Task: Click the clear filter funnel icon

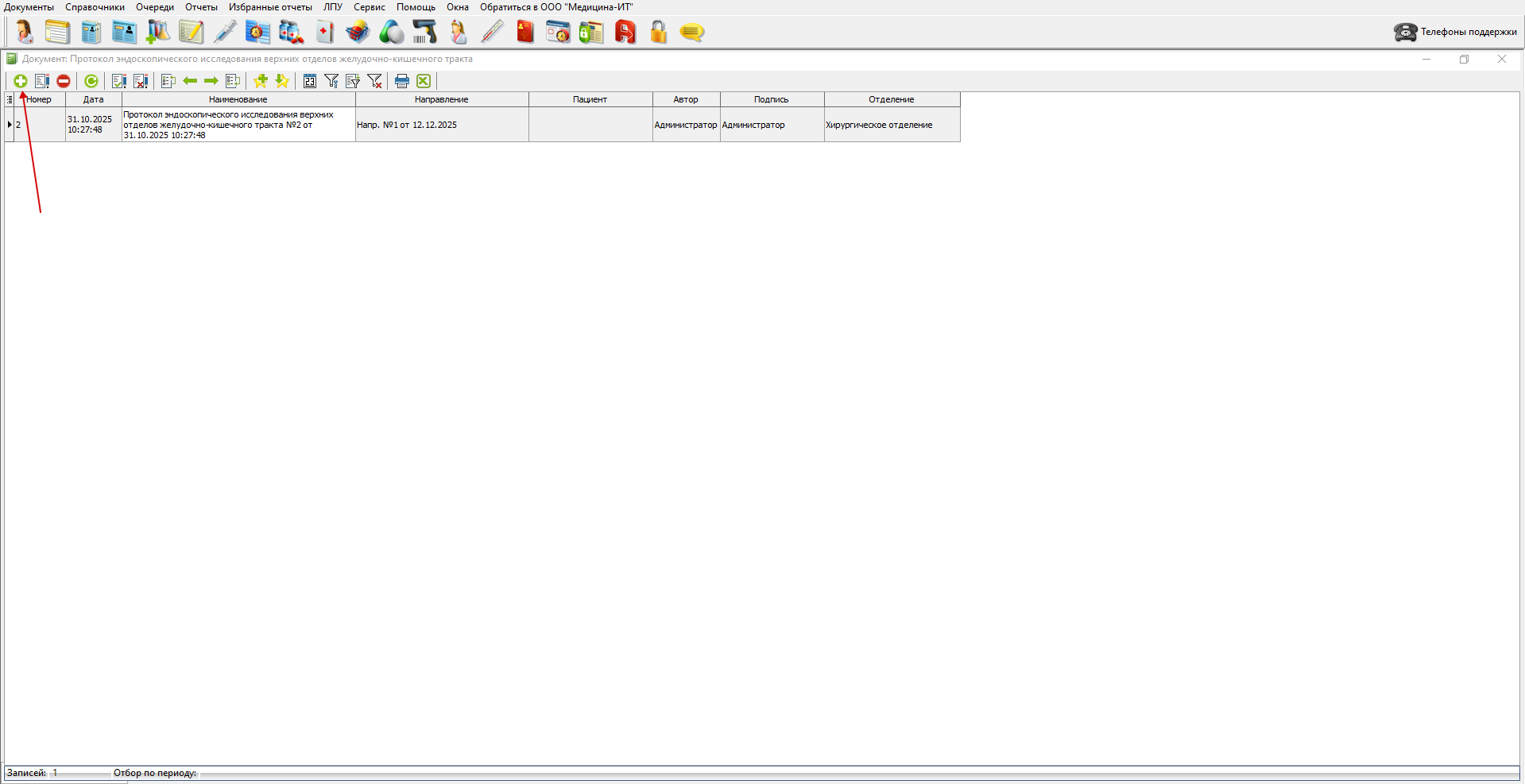Action: (x=374, y=81)
